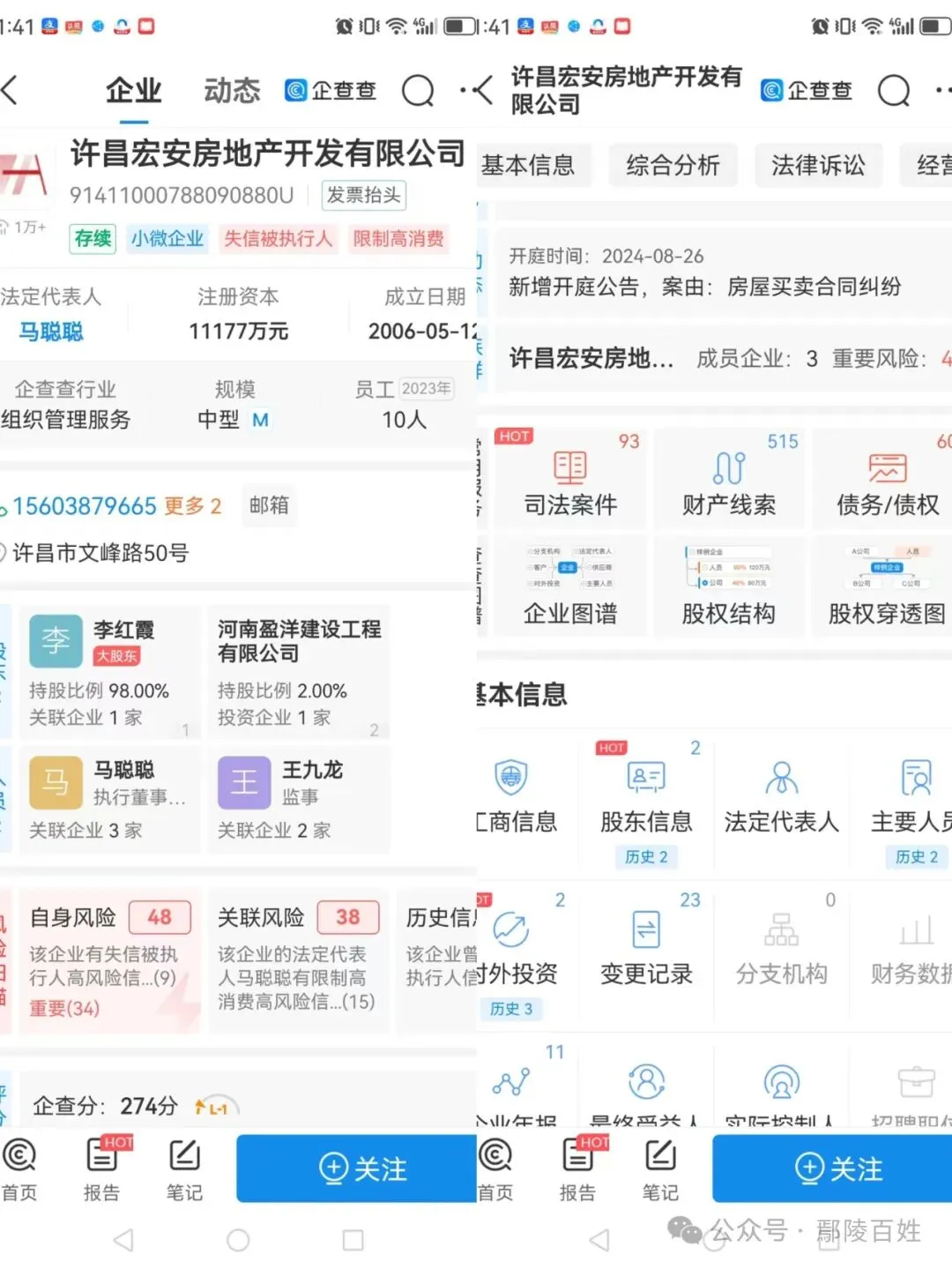Tap 企查查 logo in right header
This screenshot has height=1269, width=952.
pyautogui.click(x=807, y=90)
